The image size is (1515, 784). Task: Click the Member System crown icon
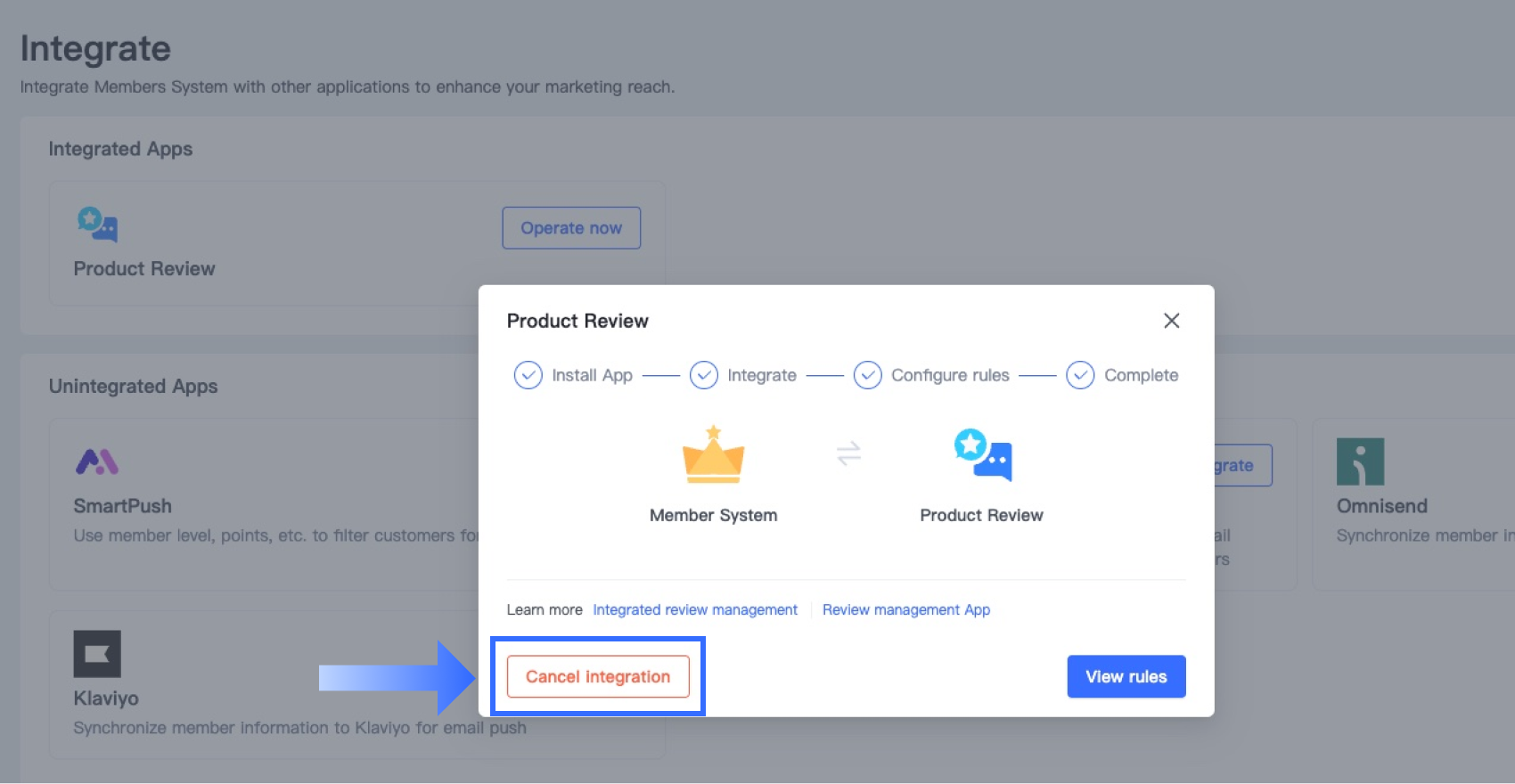pos(713,455)
